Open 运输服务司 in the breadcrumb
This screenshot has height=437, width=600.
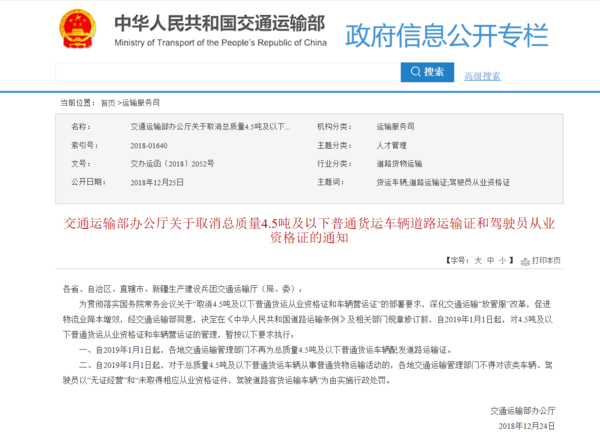coord(141,102)
